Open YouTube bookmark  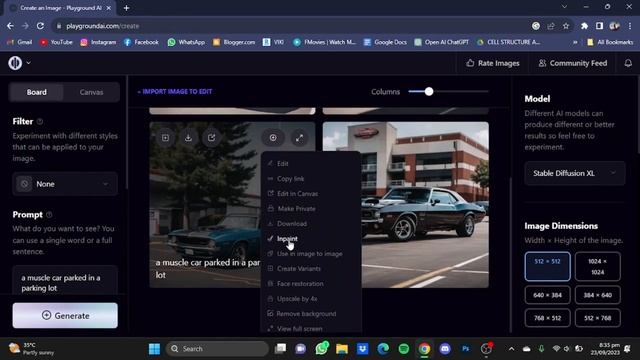(56, 42)
